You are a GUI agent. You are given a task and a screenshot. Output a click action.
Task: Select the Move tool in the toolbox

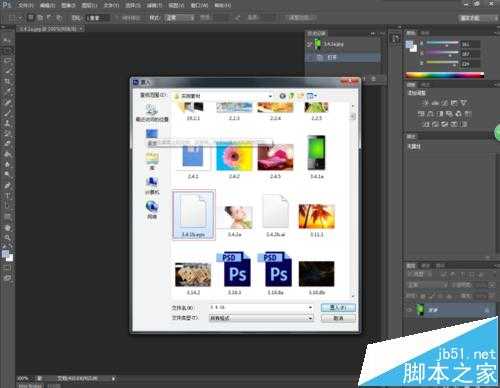point(7,40)
